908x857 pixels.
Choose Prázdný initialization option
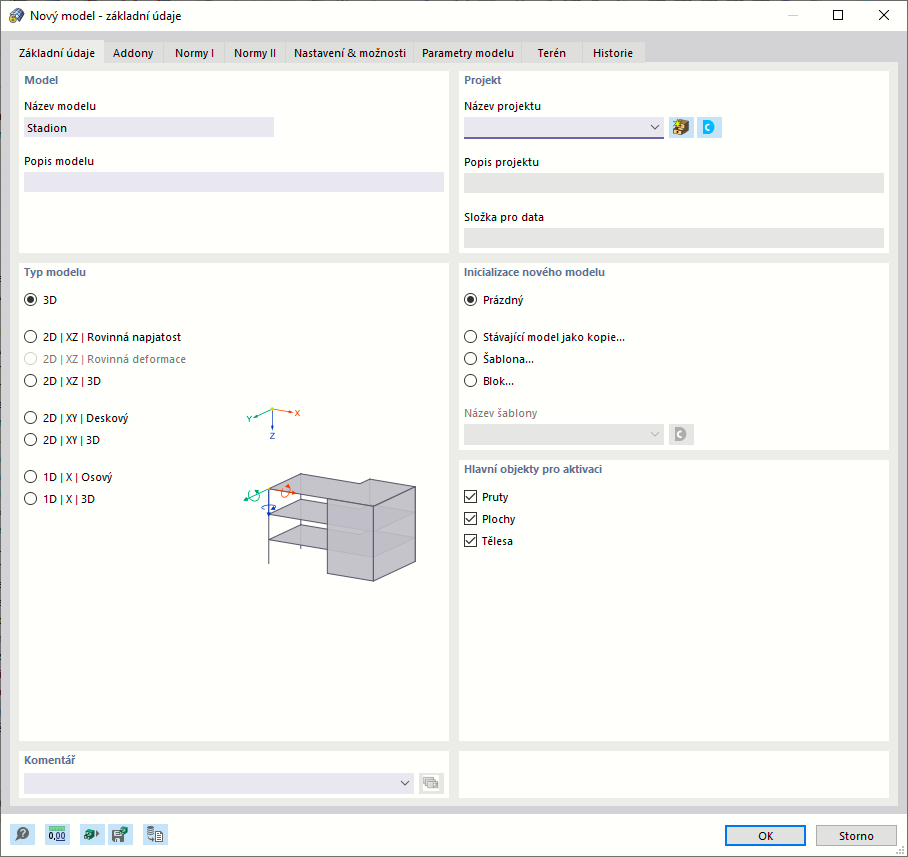(471, 300)
